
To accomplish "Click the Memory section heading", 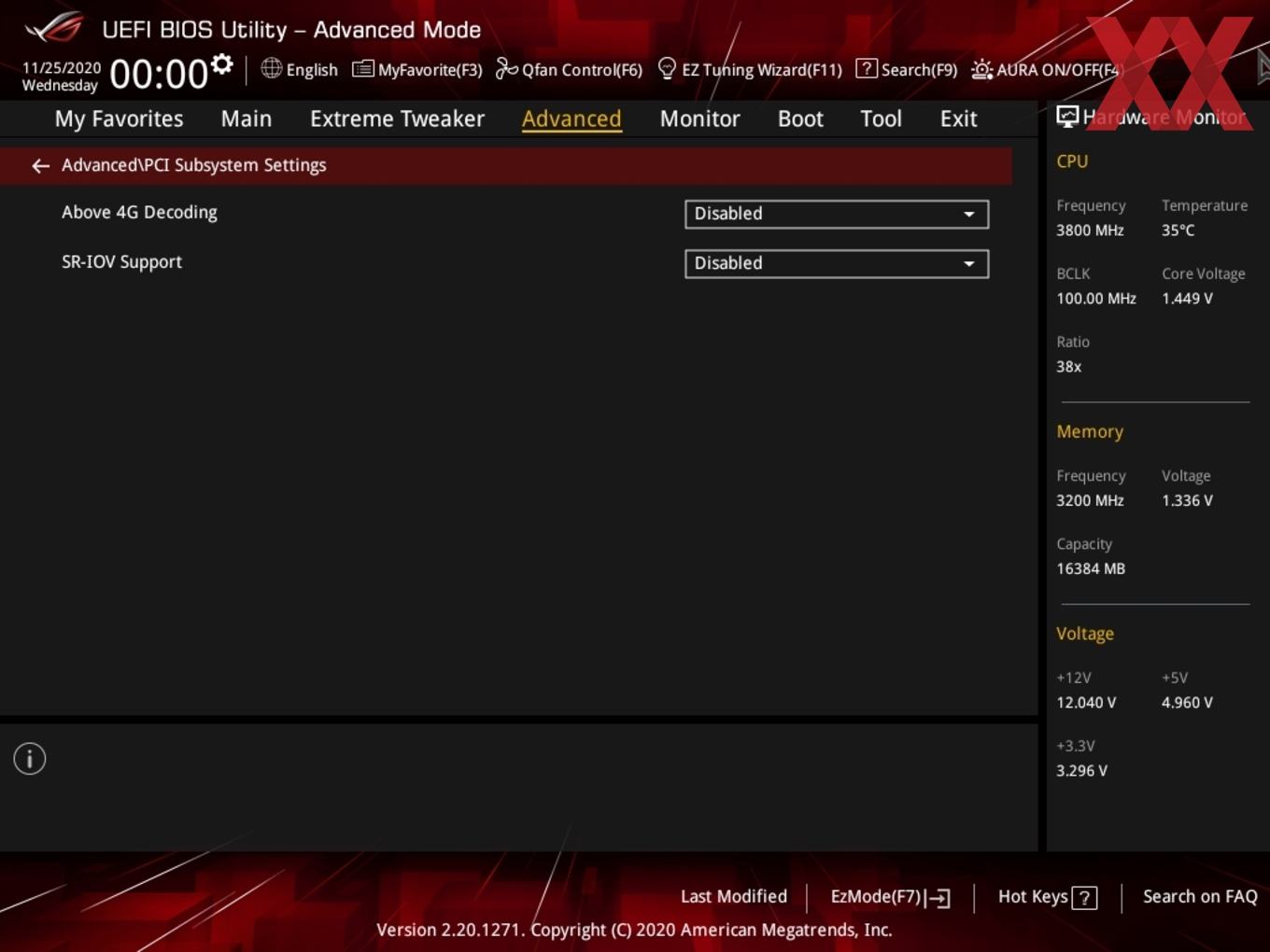I will click(1090, 432).
